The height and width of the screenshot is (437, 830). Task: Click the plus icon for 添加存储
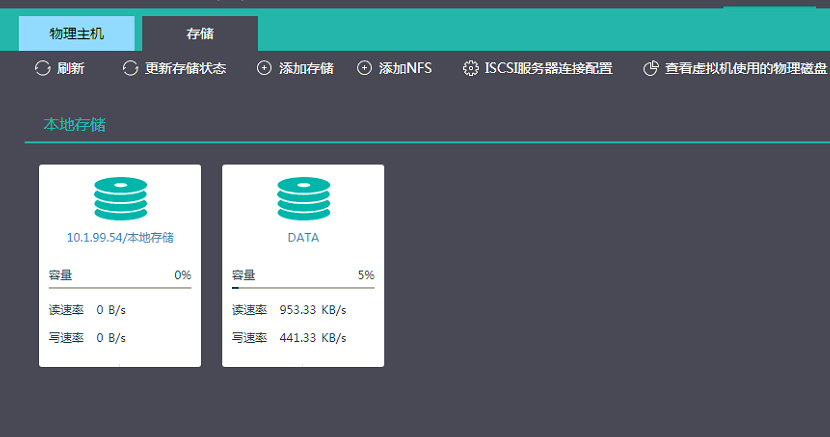point(264,68)
